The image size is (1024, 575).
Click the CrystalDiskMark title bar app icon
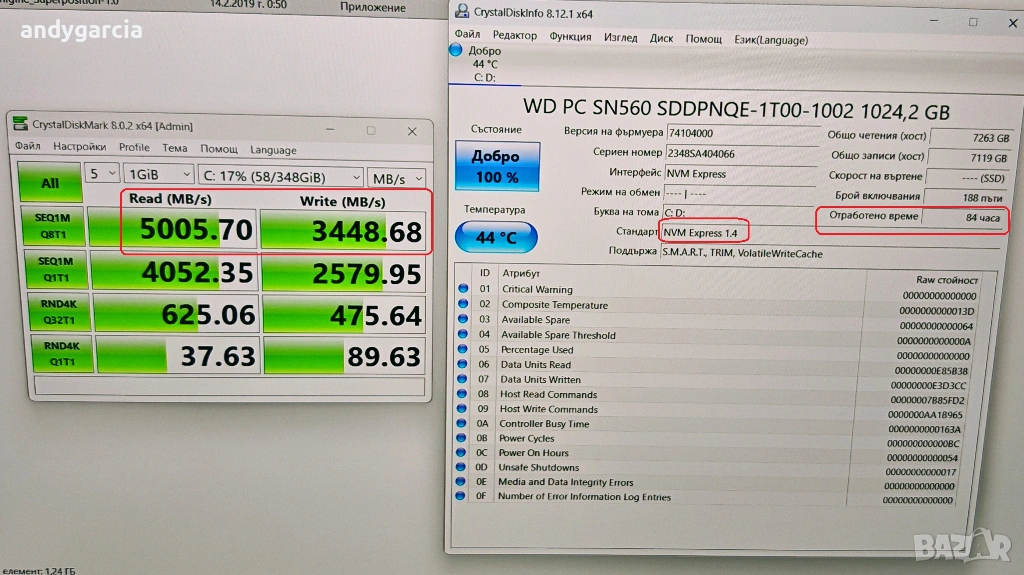(21, 126)
